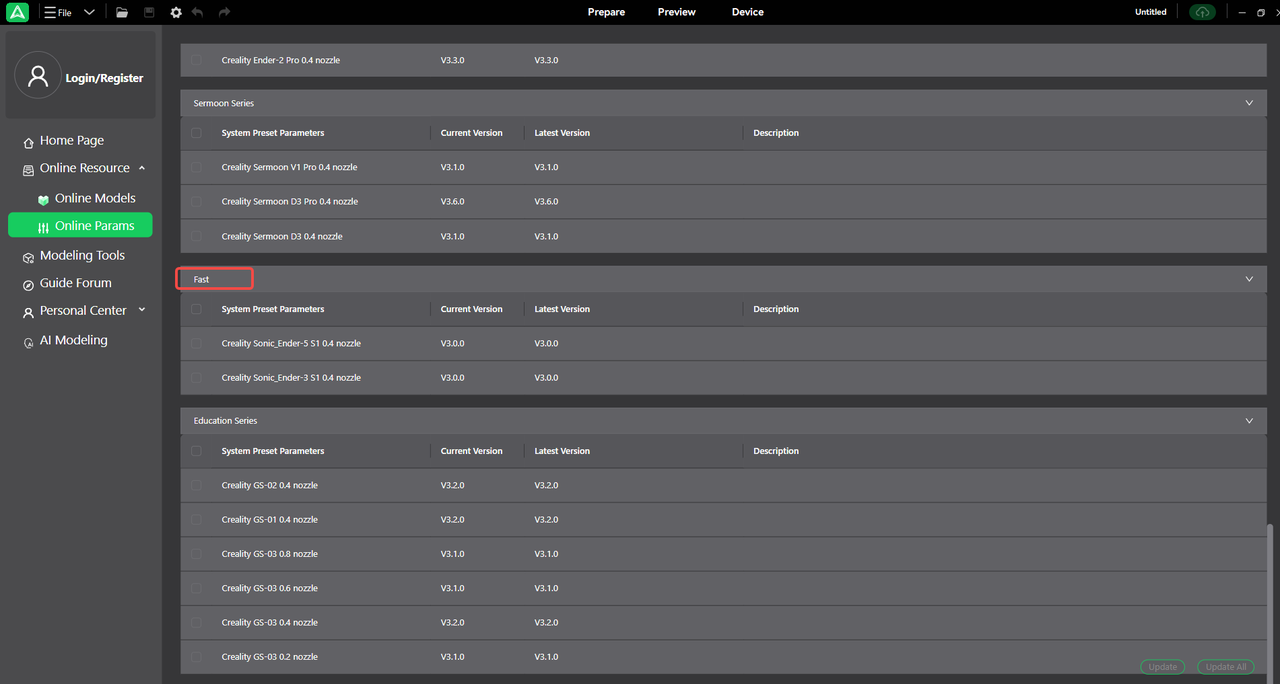Click the Creality Sonic_Ender-3 S1 0.4 nozzle name
This screenshot has width=1280, height=684.
click(291, 377)
